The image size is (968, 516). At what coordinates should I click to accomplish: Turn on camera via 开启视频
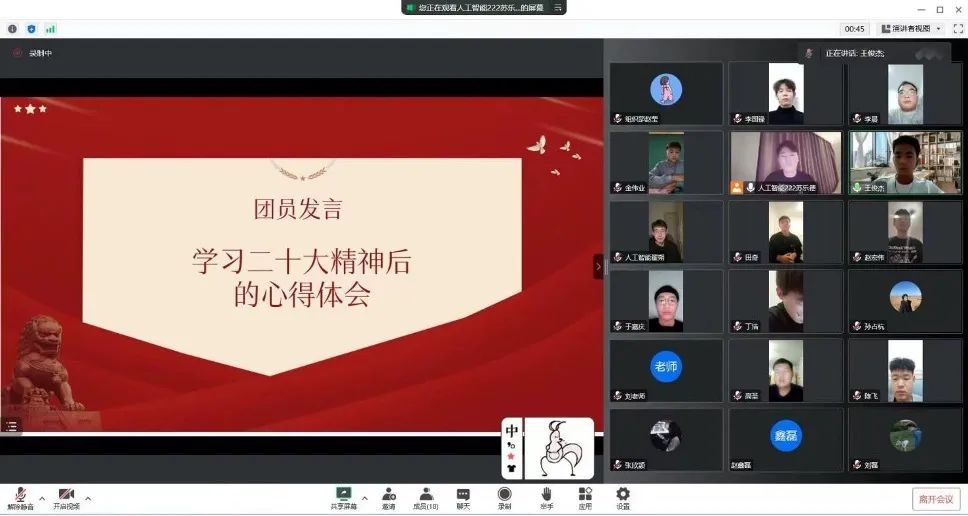[x=66, y=497]
